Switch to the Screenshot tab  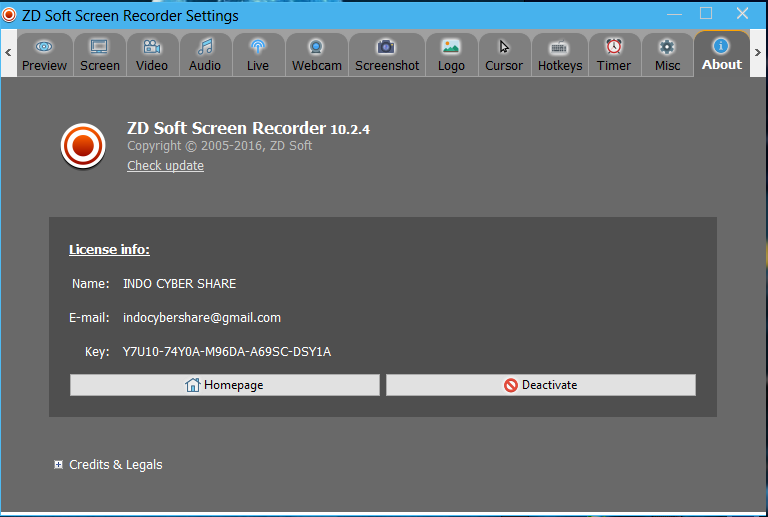click(x=387, y=55)
